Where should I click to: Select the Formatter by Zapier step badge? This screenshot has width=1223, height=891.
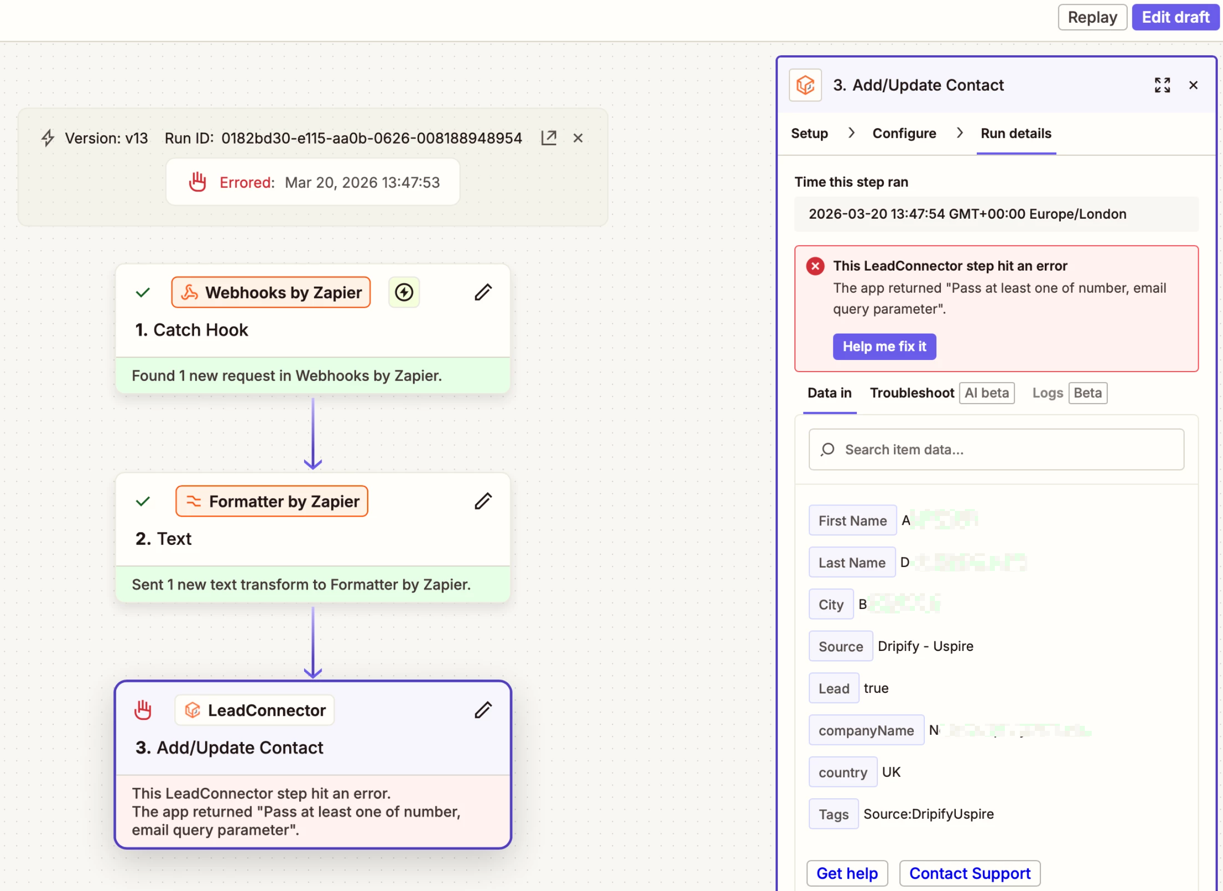click(272, 501)
